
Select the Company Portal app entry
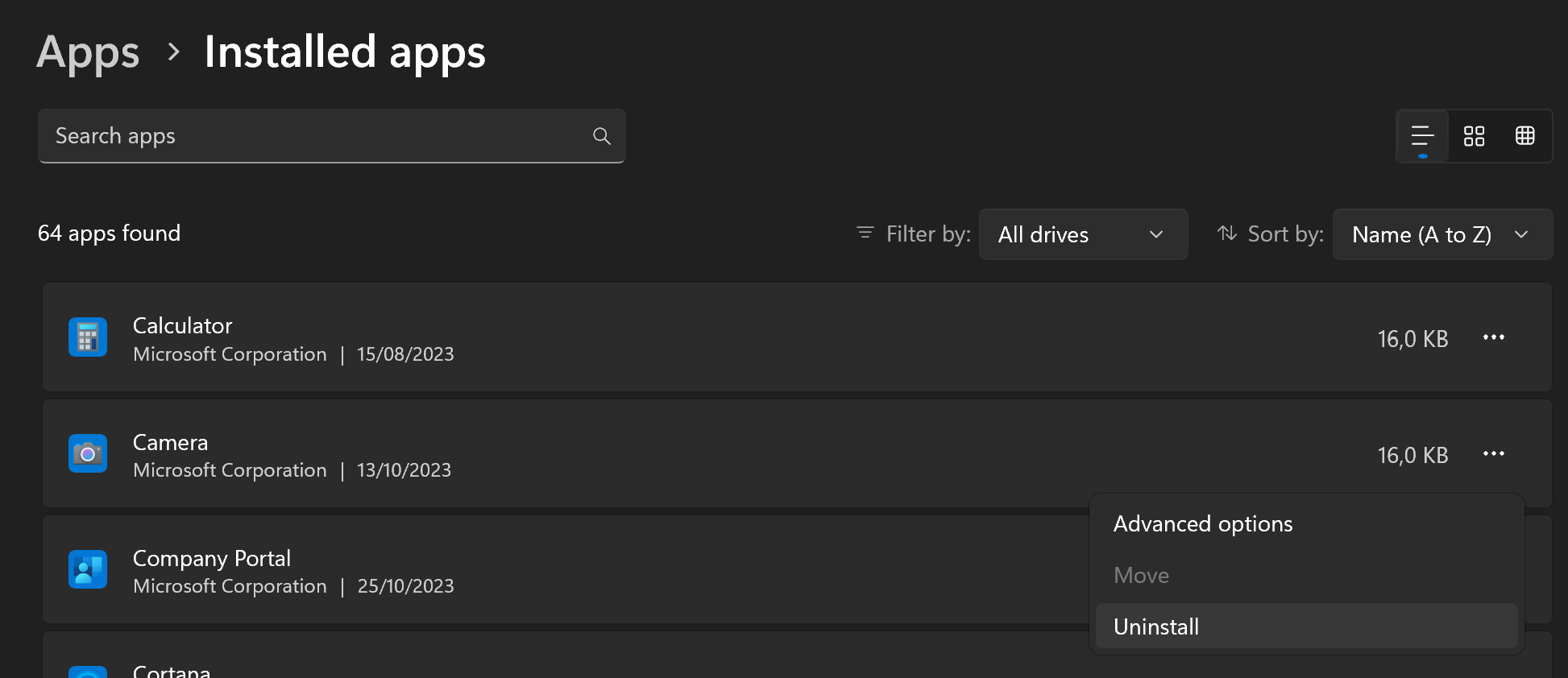(x=211, y=559)
